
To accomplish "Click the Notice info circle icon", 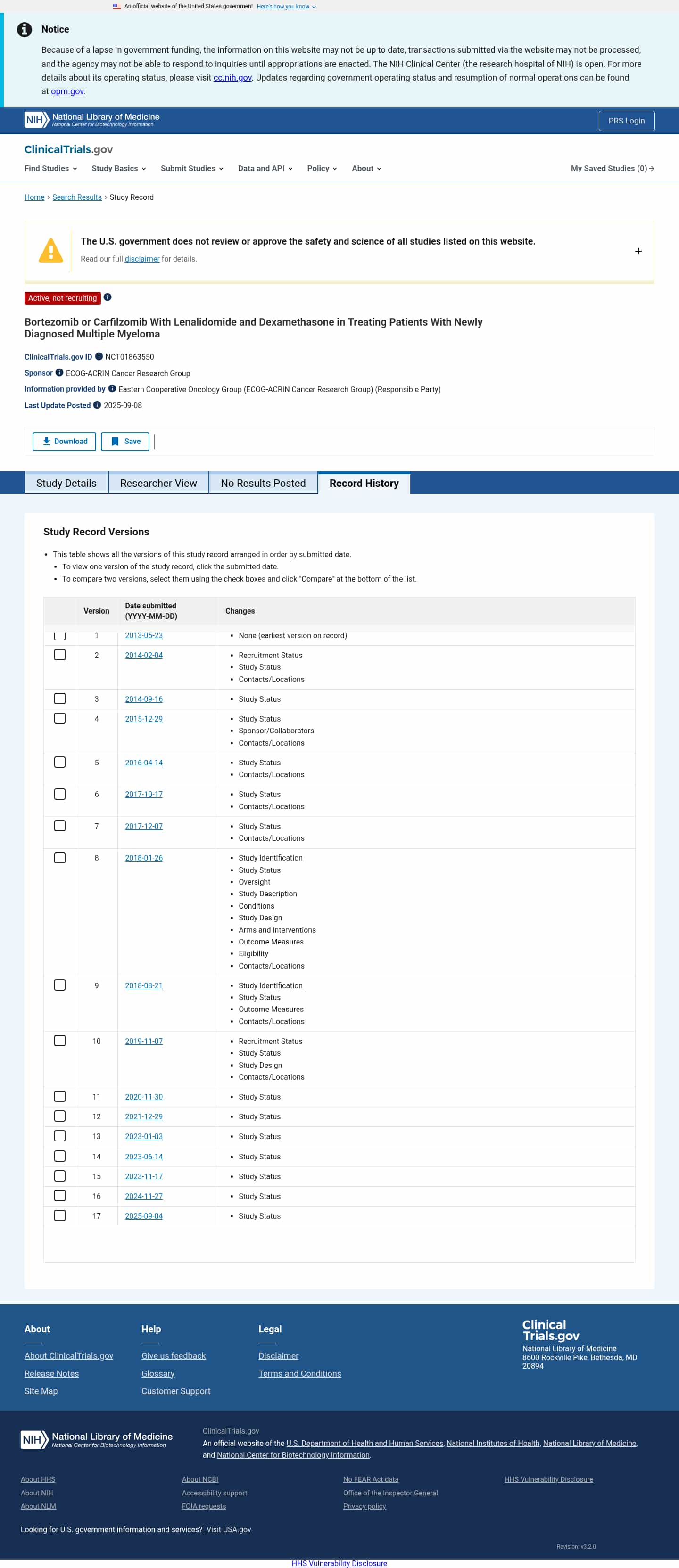I will [25, 29].
